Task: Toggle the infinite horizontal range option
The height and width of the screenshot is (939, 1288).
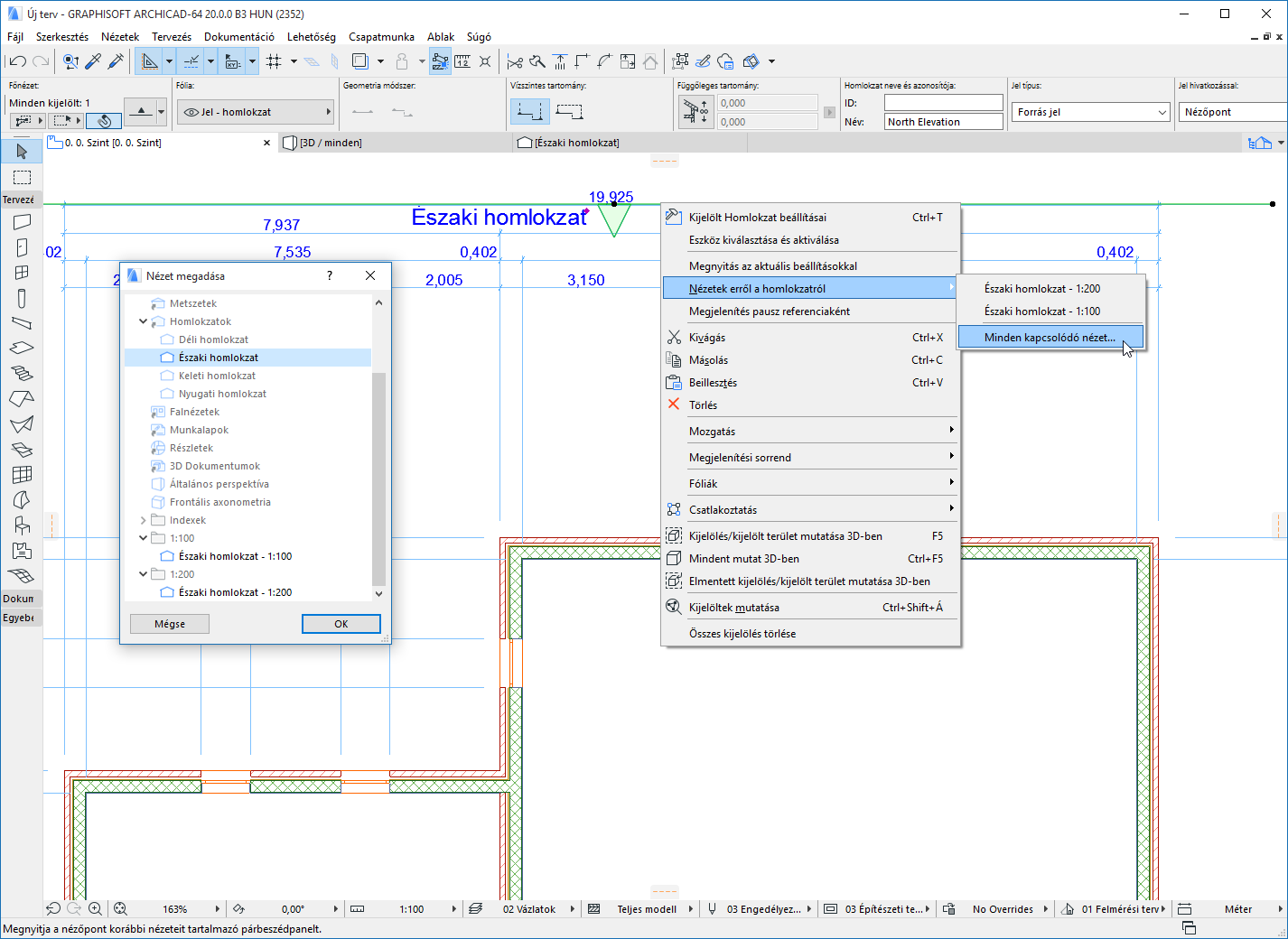Action: coord(530,112)
